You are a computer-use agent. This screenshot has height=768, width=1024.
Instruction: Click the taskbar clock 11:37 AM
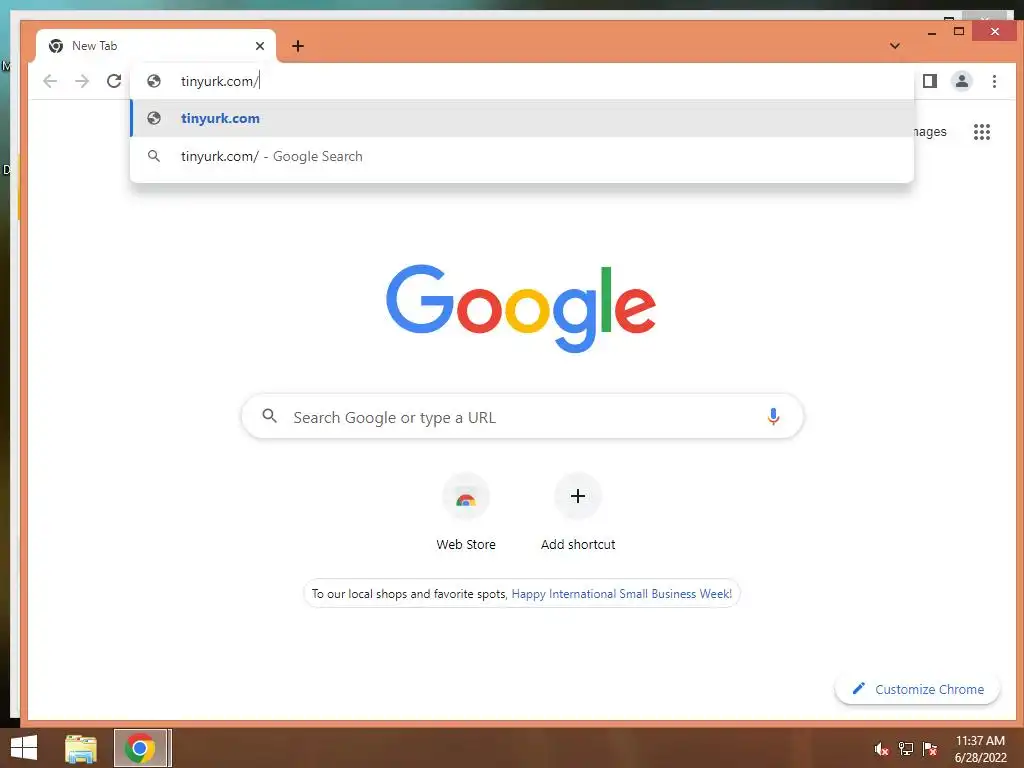point(980,741)
